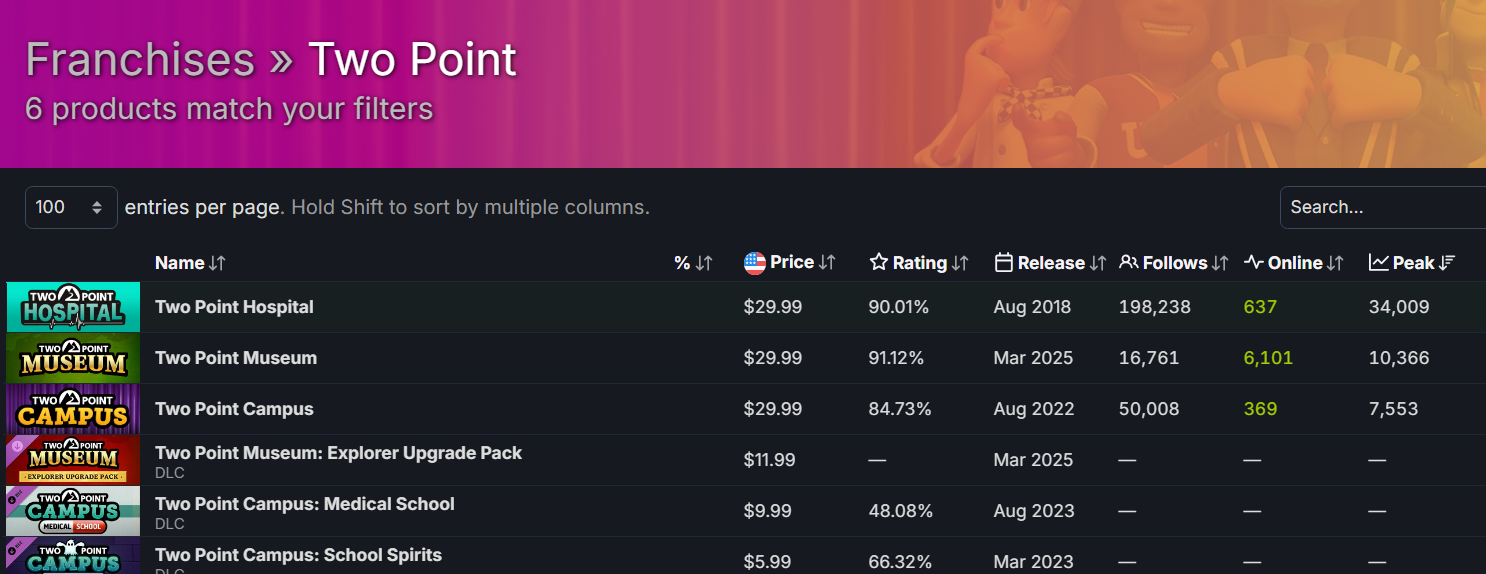Open the entries per page dropdown
1486x574 pixels.
tap(71, 207)
